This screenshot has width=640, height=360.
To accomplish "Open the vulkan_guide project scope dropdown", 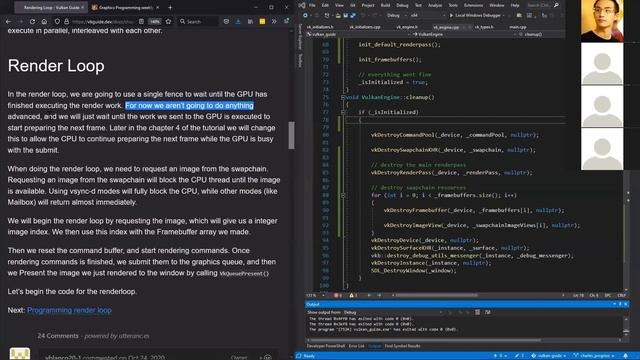I will tap(358, 35).
